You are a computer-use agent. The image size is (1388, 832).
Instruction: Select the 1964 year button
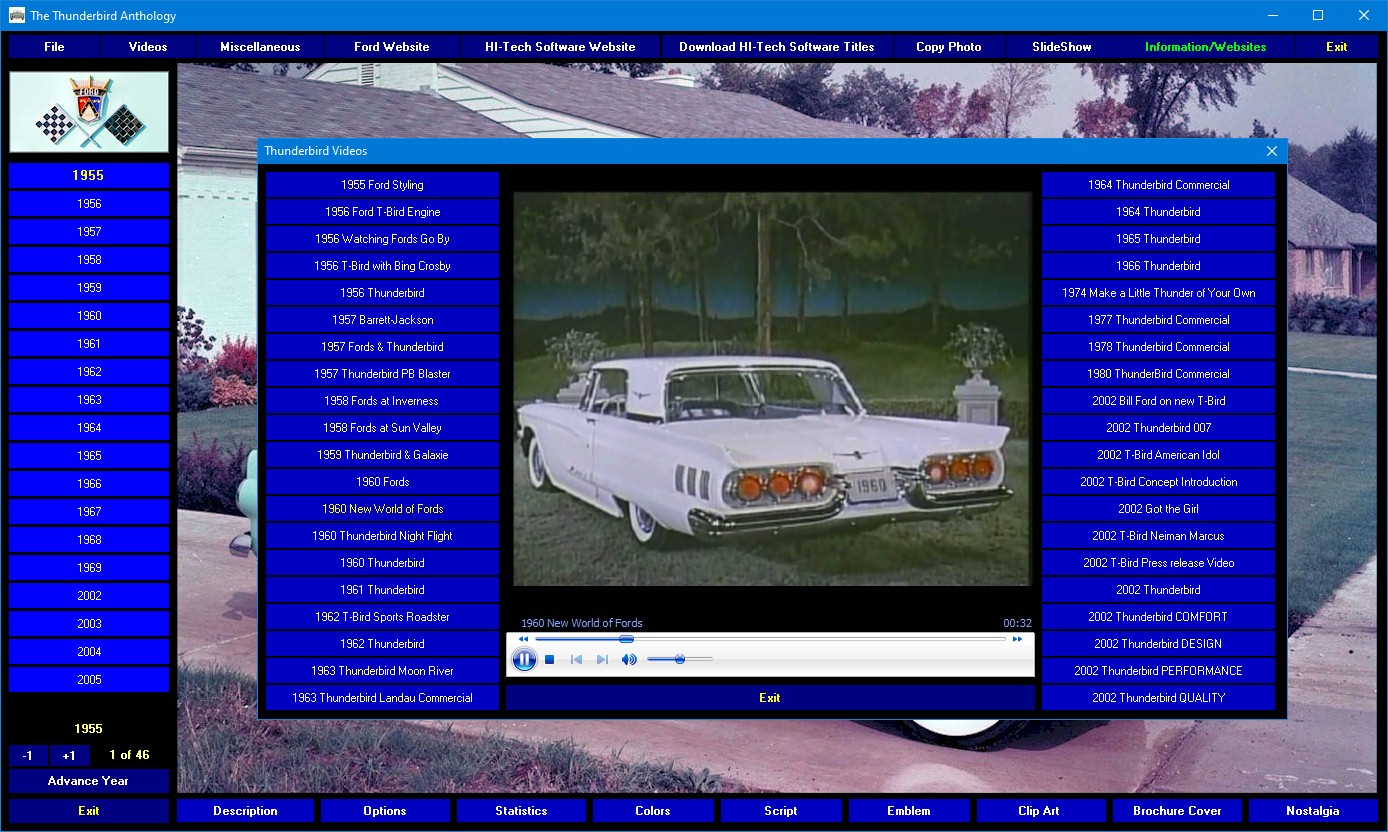tap(89, 427)
